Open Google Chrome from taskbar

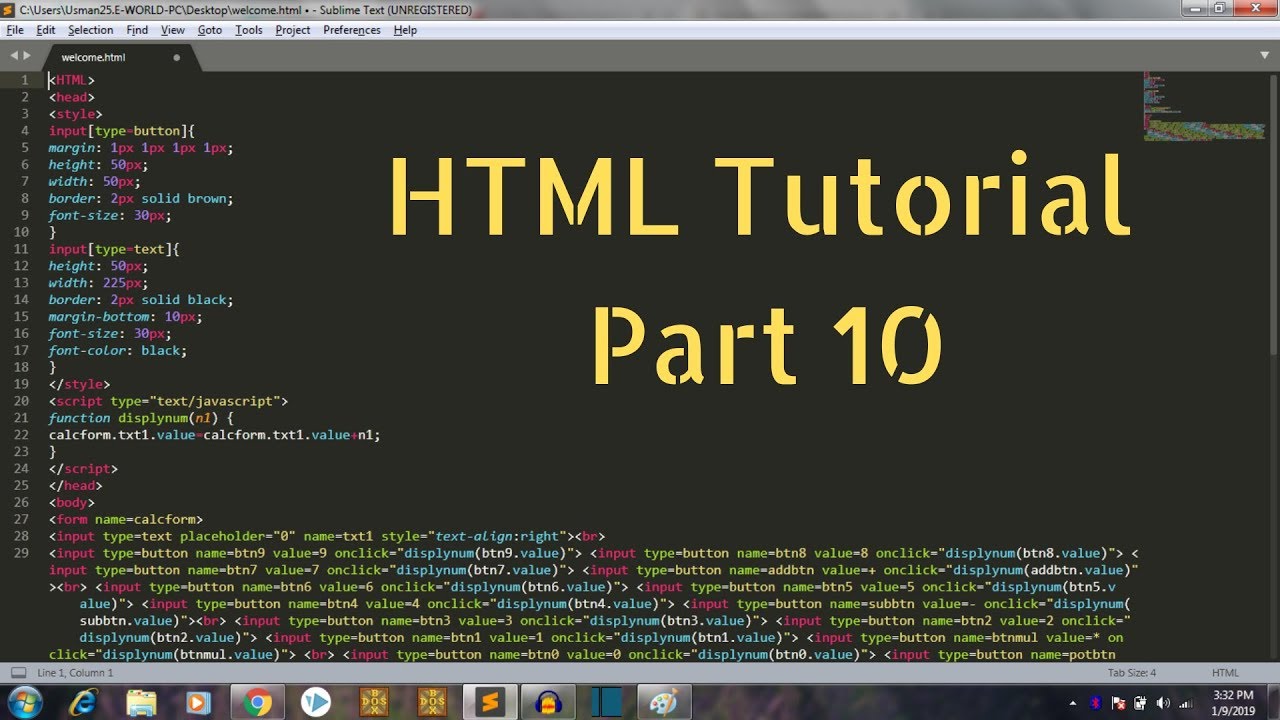click(x=257, y=703)
